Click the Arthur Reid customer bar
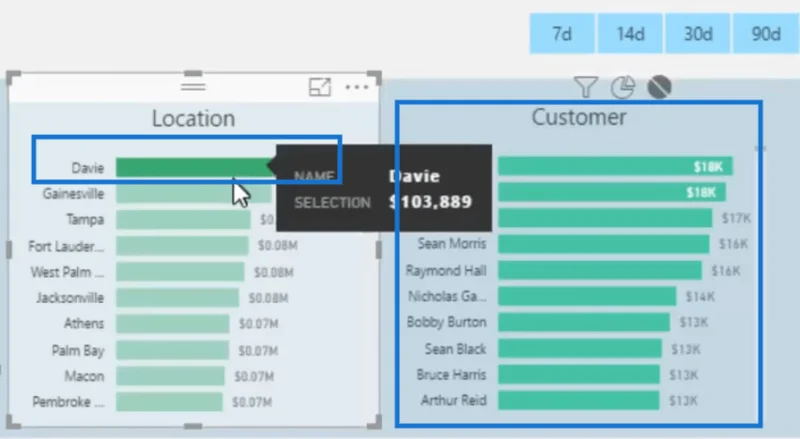This screenshot has width=800, height=439. click(x=579, y=400)
